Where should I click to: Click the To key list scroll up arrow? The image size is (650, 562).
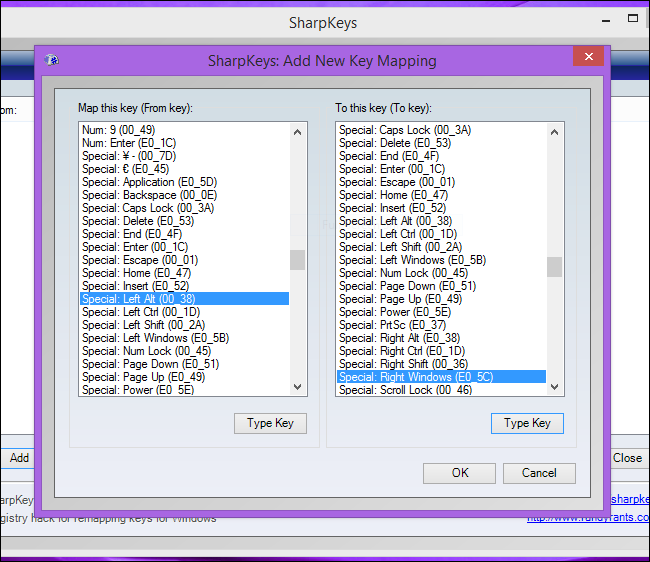pos(554,132)
